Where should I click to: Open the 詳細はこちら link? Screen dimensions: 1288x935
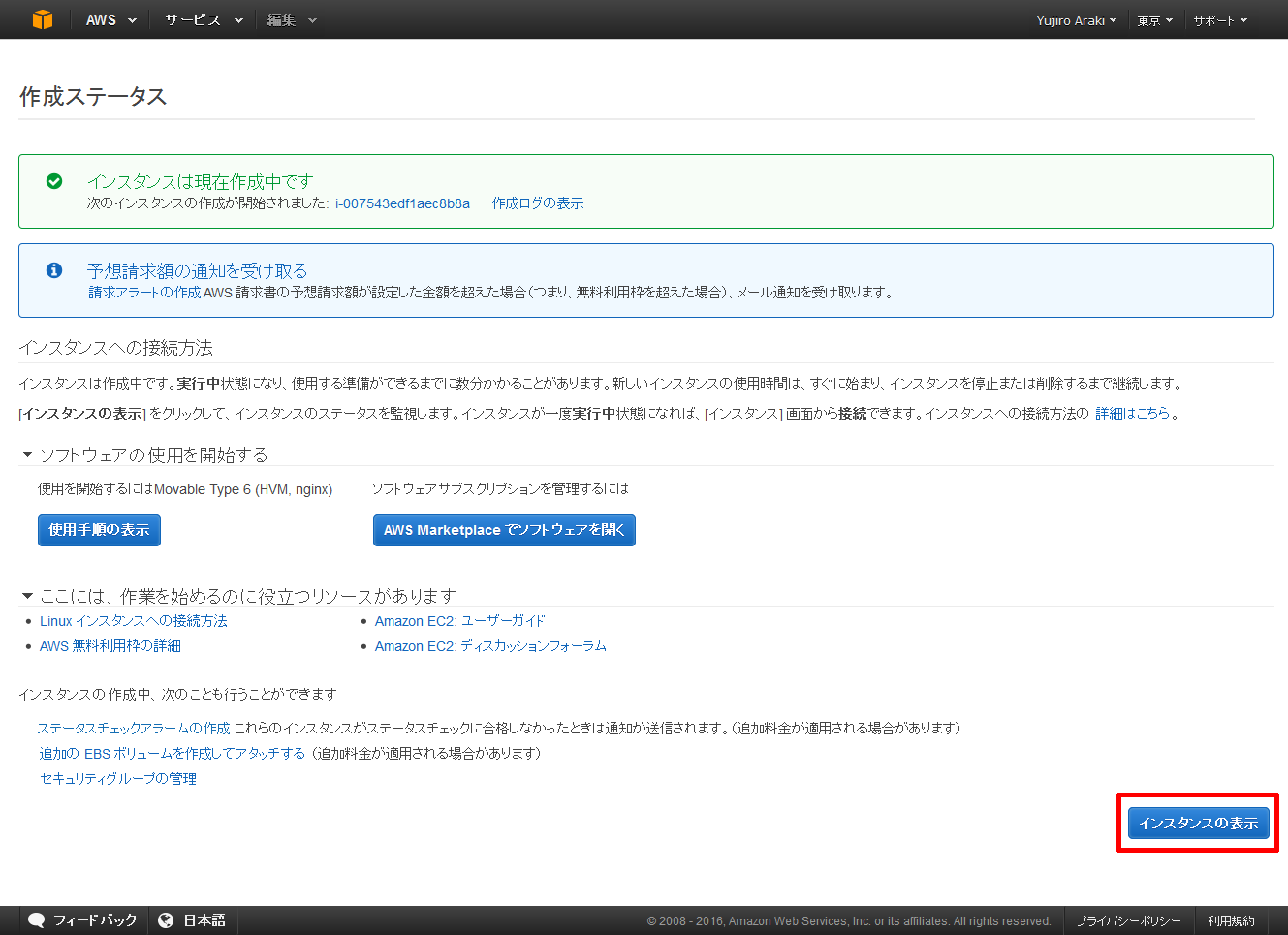1133,414
